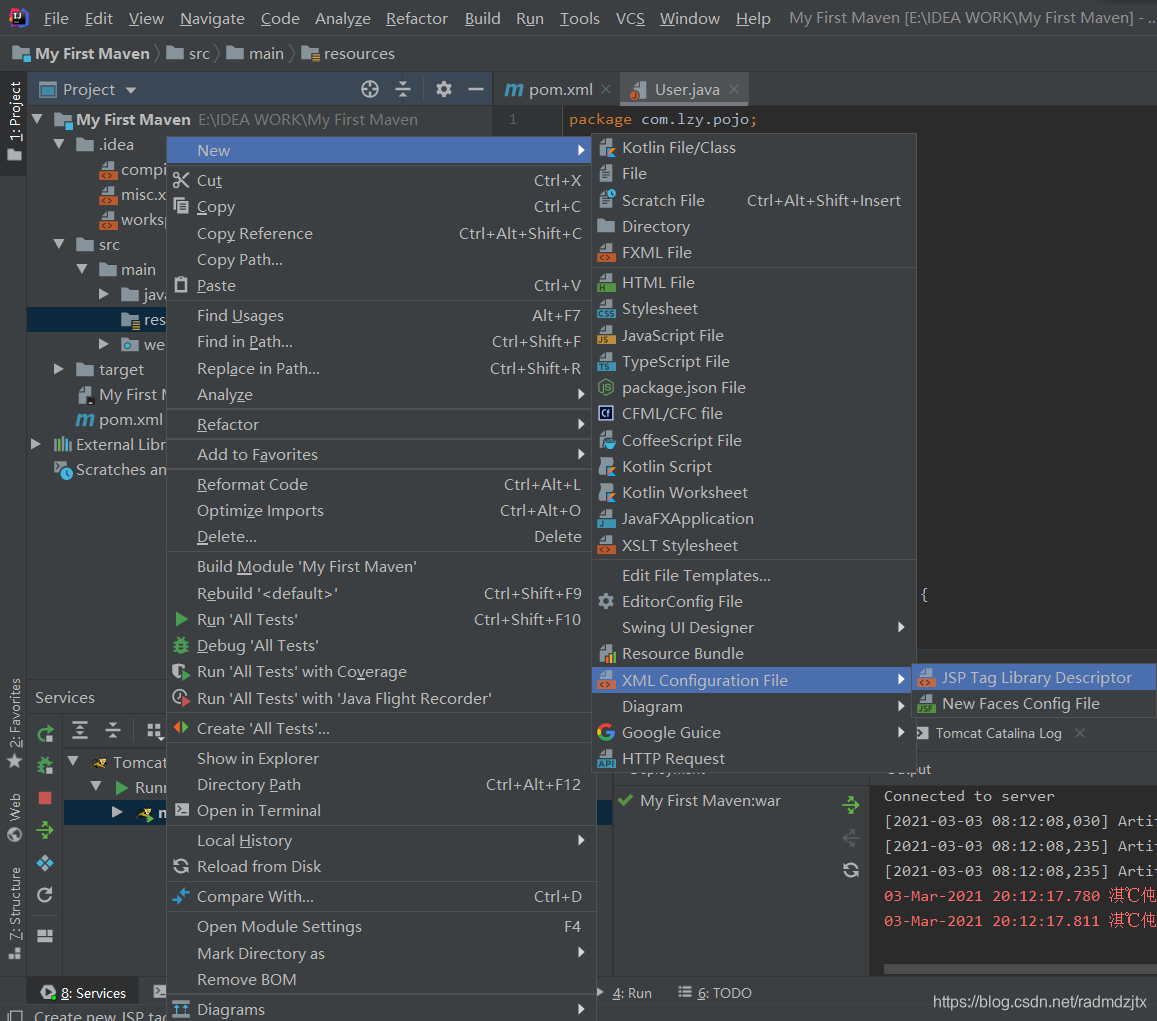Expand the Swing UI Designer submenu
The width and height of the screenshot is (1157, 1021).
tap(753, 628)
